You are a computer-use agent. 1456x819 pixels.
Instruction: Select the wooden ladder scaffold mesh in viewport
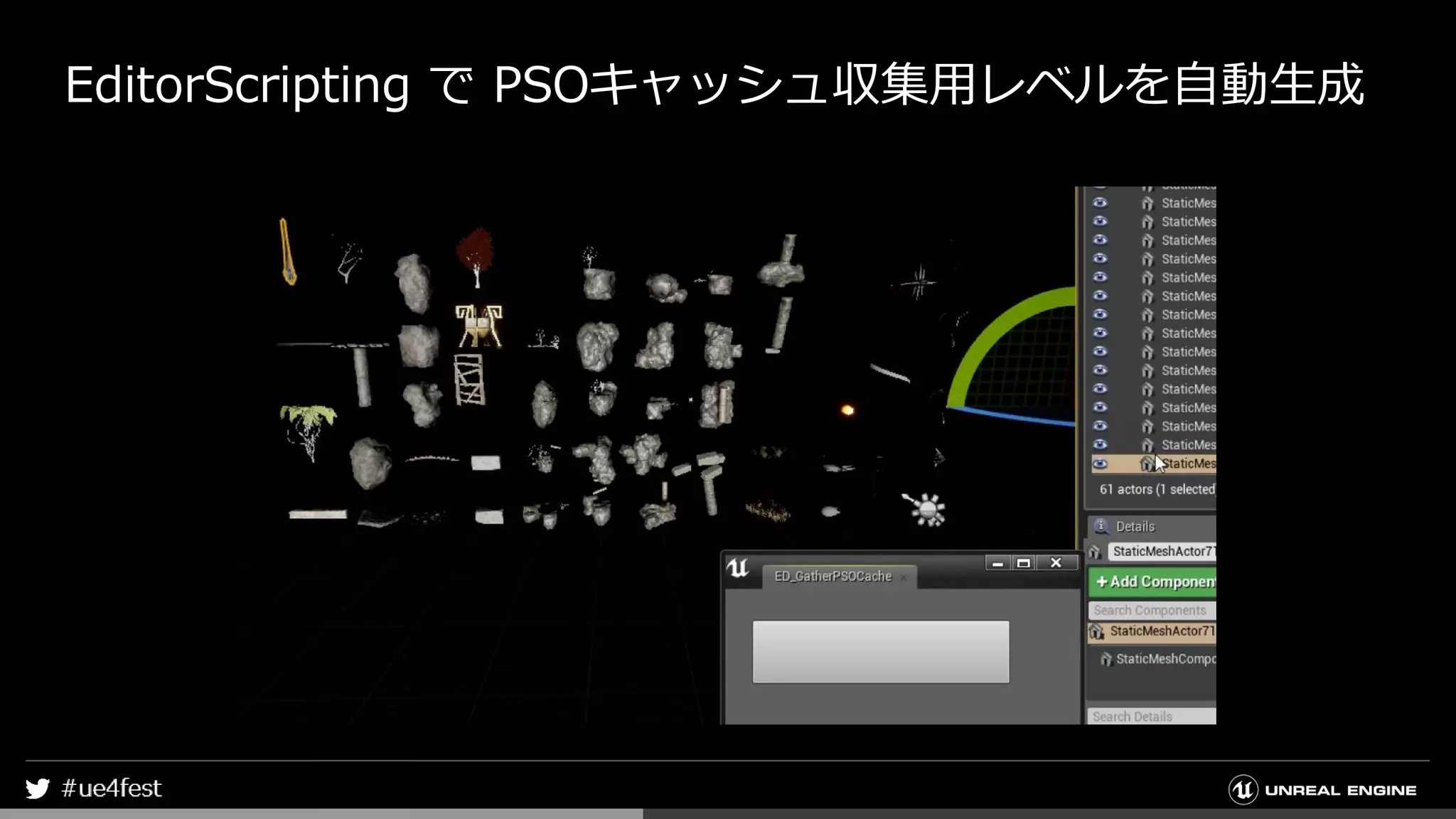point(469,380)
